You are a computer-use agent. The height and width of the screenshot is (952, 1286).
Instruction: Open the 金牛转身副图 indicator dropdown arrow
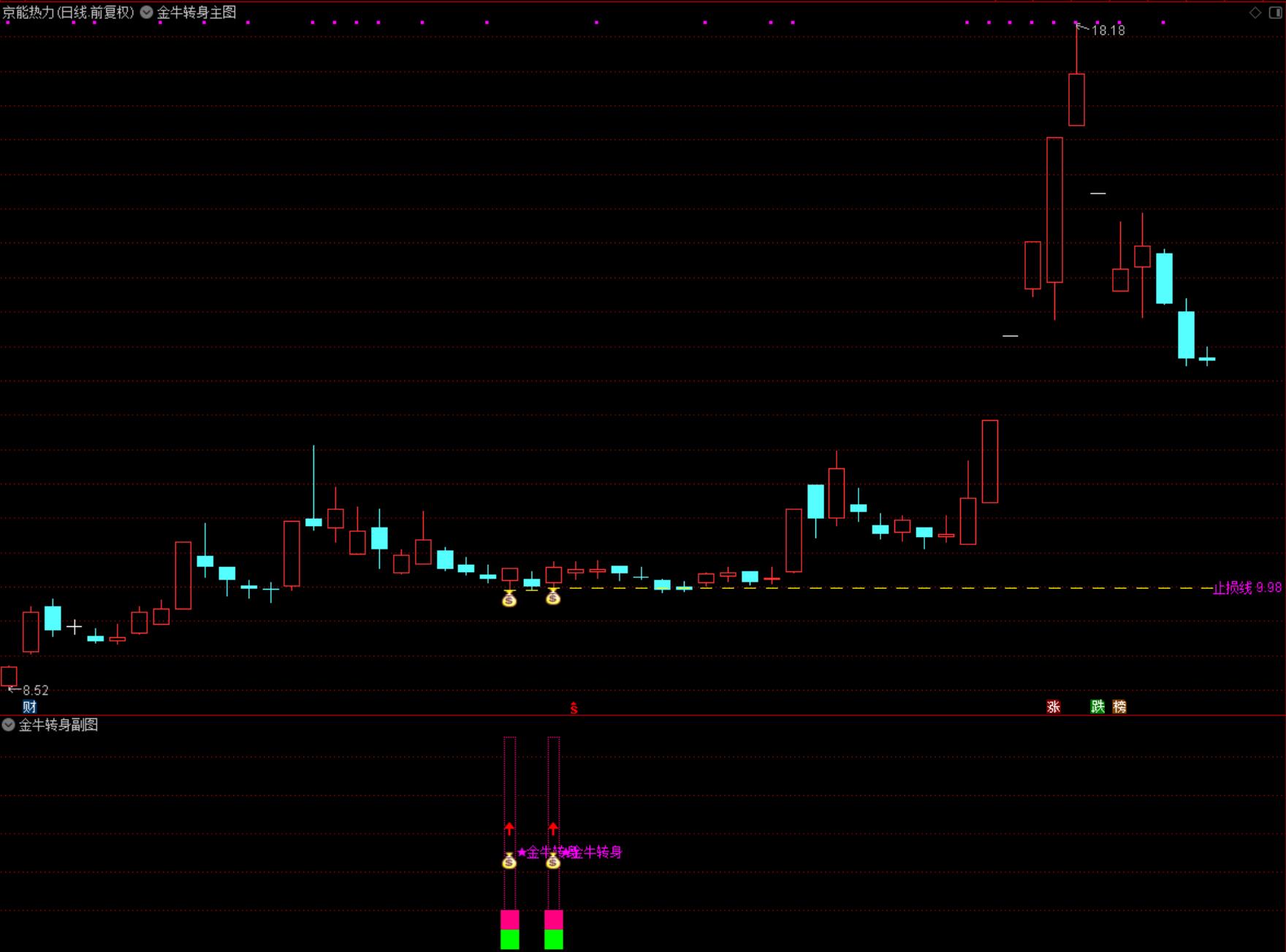tap(8, 725)
